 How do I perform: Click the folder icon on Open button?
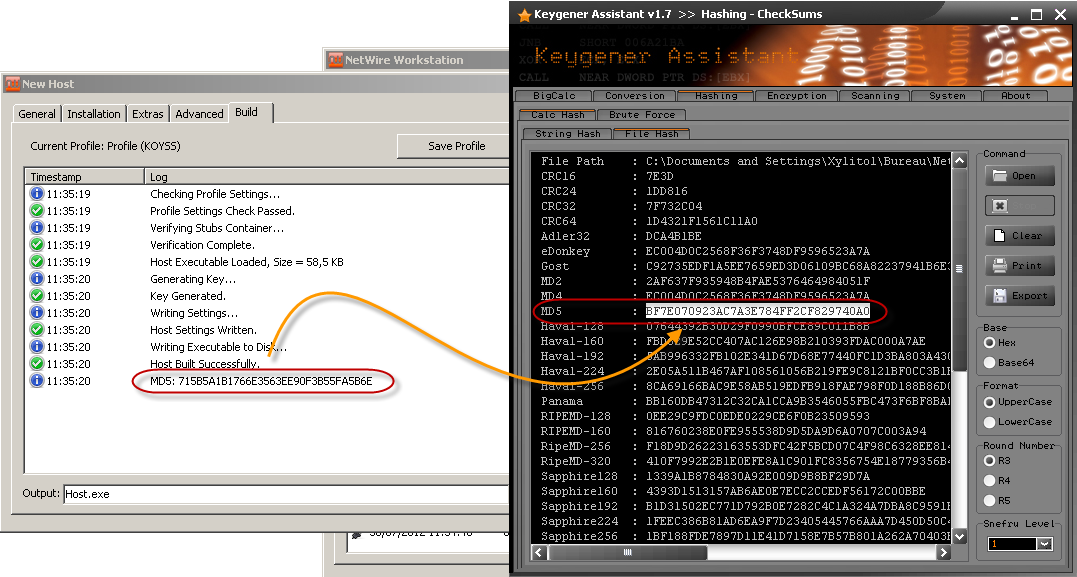999,176
